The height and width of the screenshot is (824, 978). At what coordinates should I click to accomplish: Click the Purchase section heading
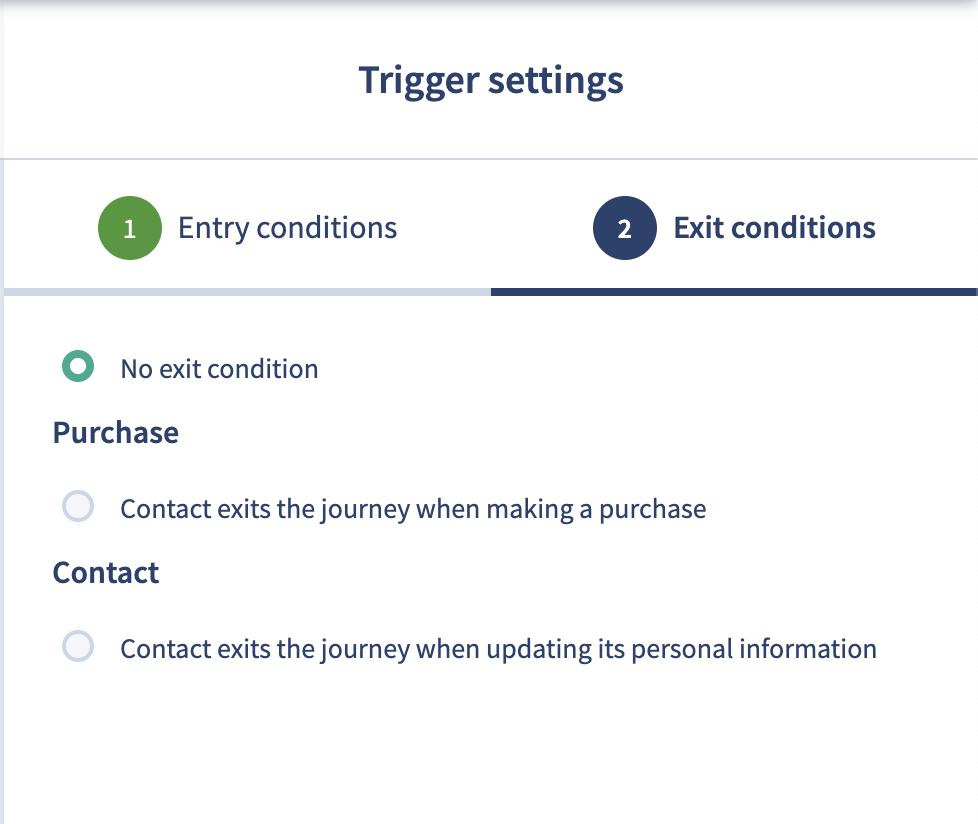115,432
